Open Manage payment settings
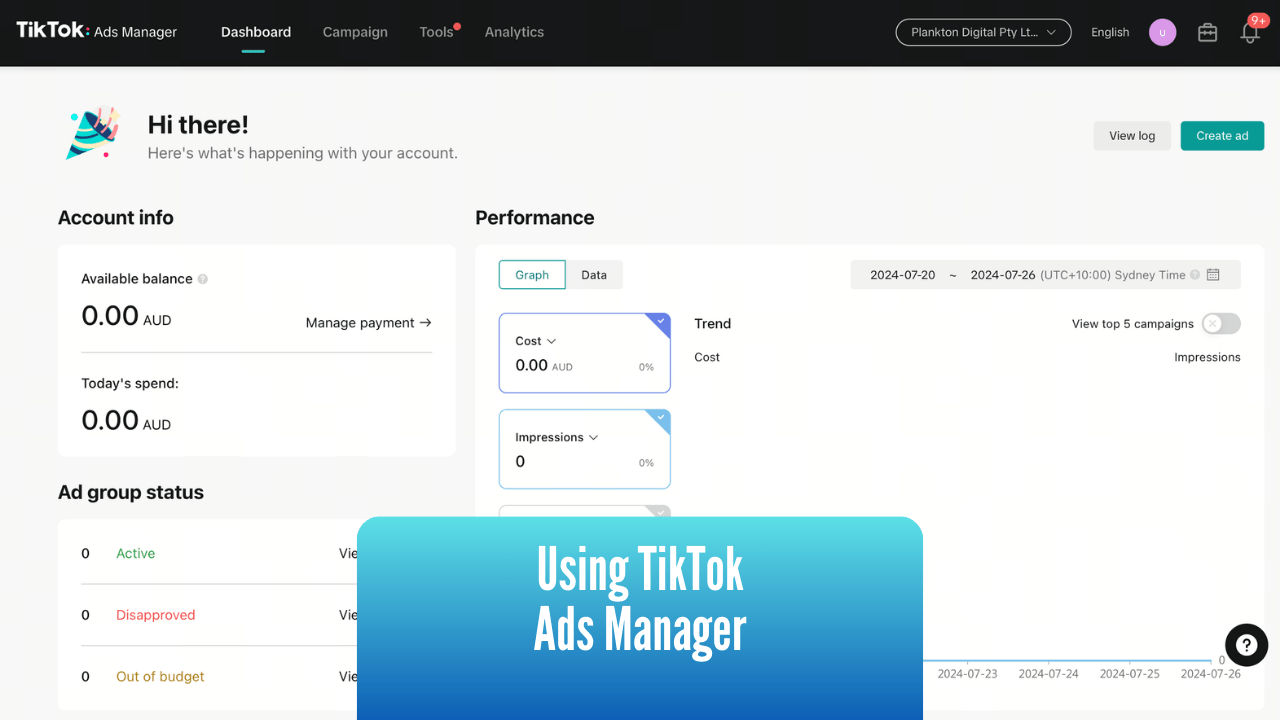Image resolution: width=1280 pixels, height=720 pixels. coord(368,322)
